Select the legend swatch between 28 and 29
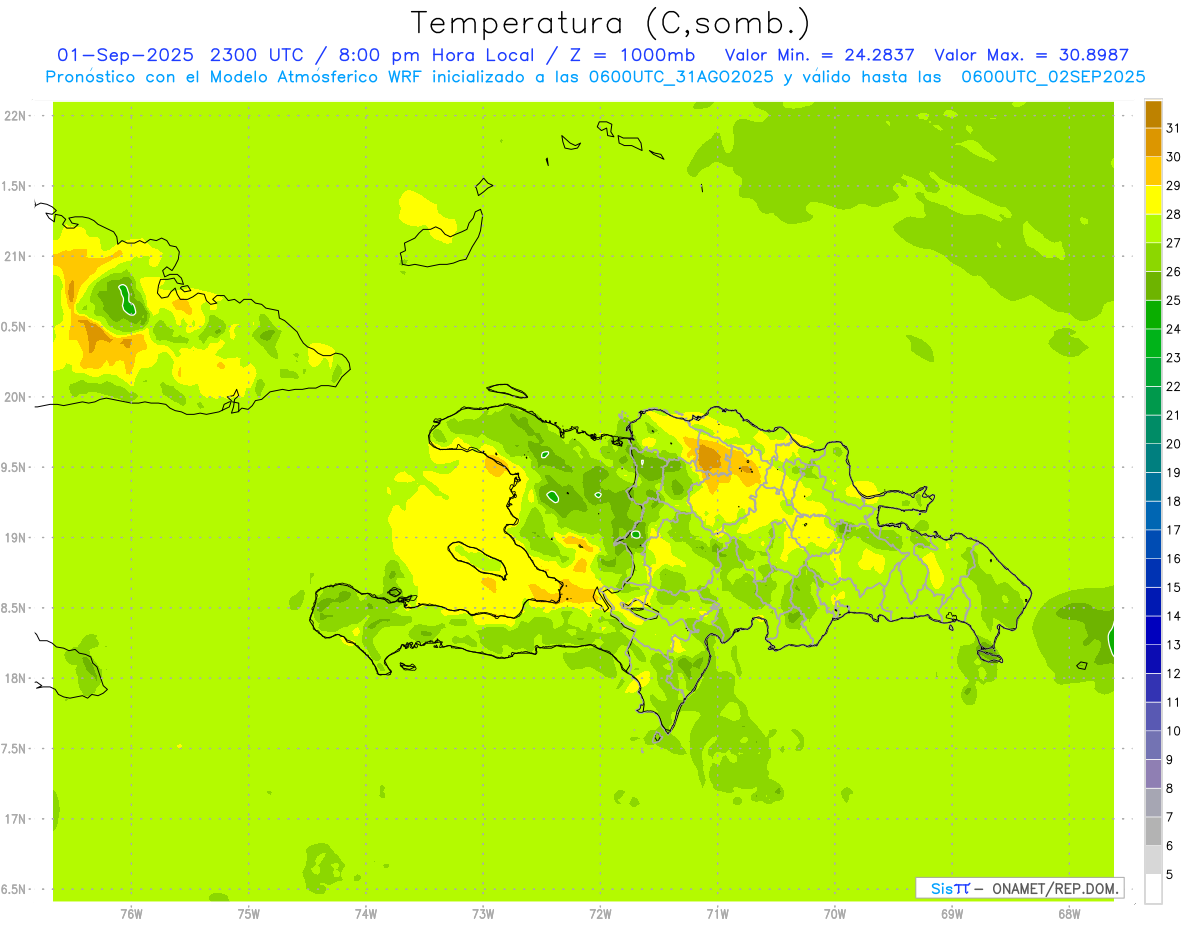The height and width of the screenshot is (927, 1200). coord(1153,200)
